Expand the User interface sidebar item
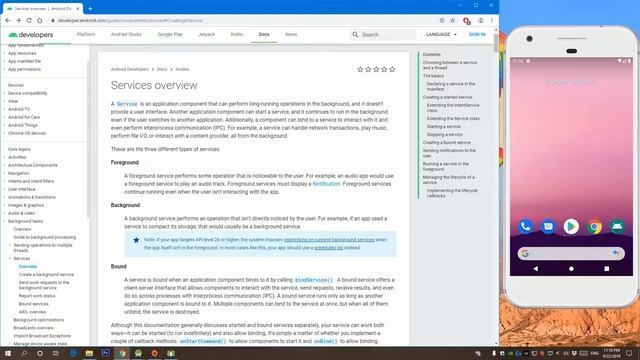The width and height of the screenshot is (640, 360). [5, 189]
